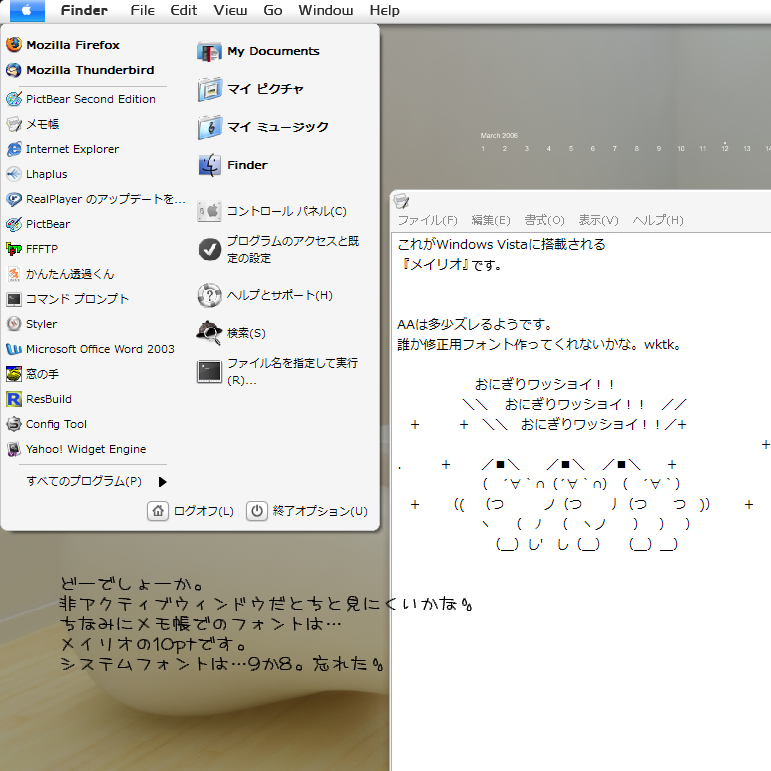Open ResBuild program

39,399
